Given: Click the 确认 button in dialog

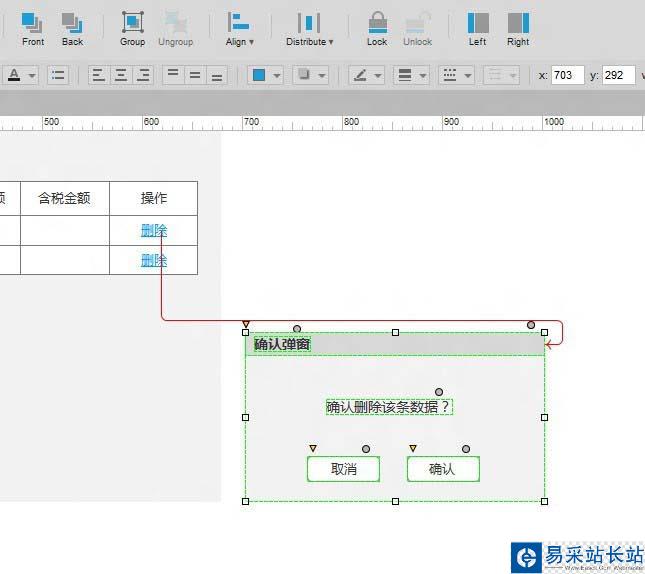Looking at the screenshot, I should (442, 469).
